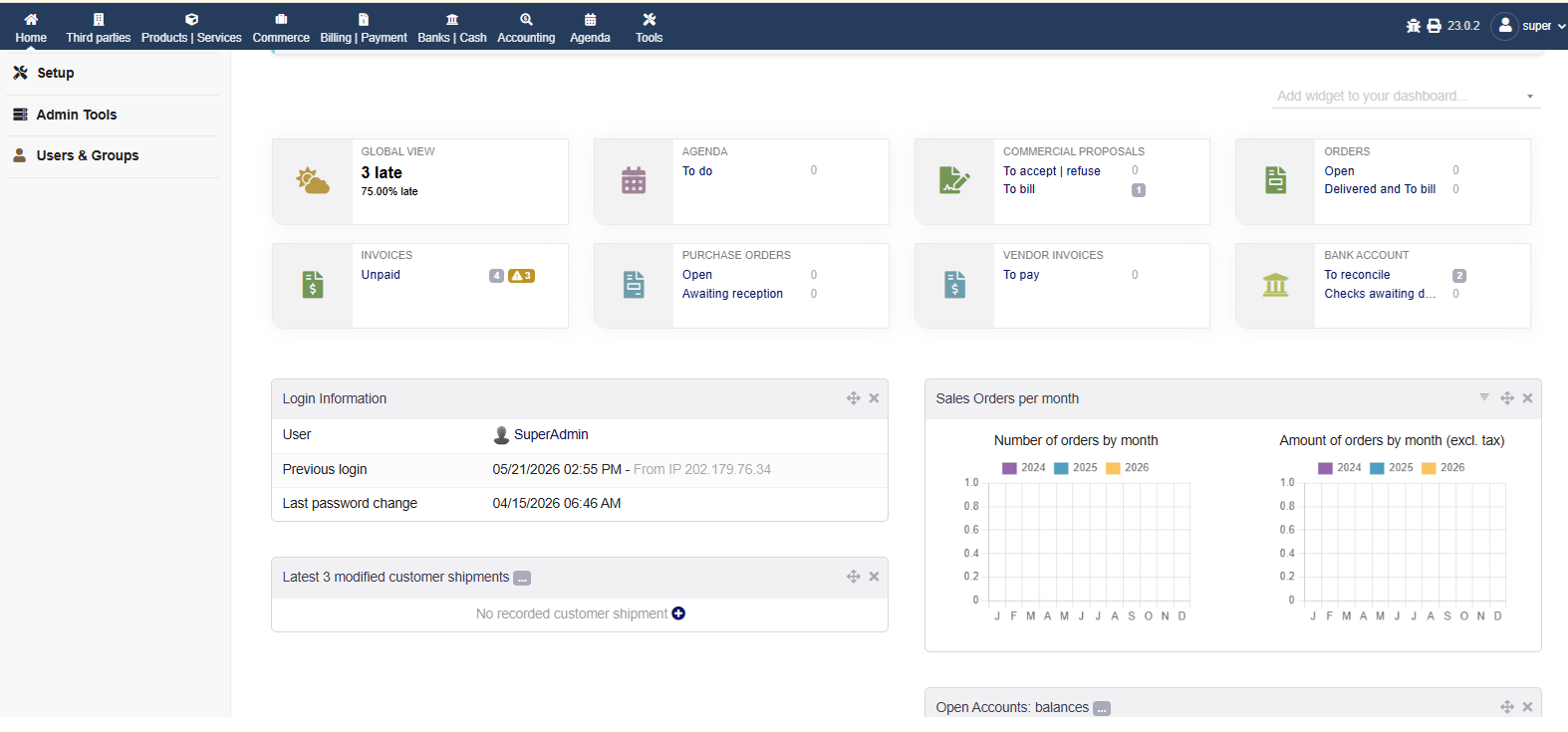Open vendor invoices 'To pay' link

click(x=1021, y=275)
